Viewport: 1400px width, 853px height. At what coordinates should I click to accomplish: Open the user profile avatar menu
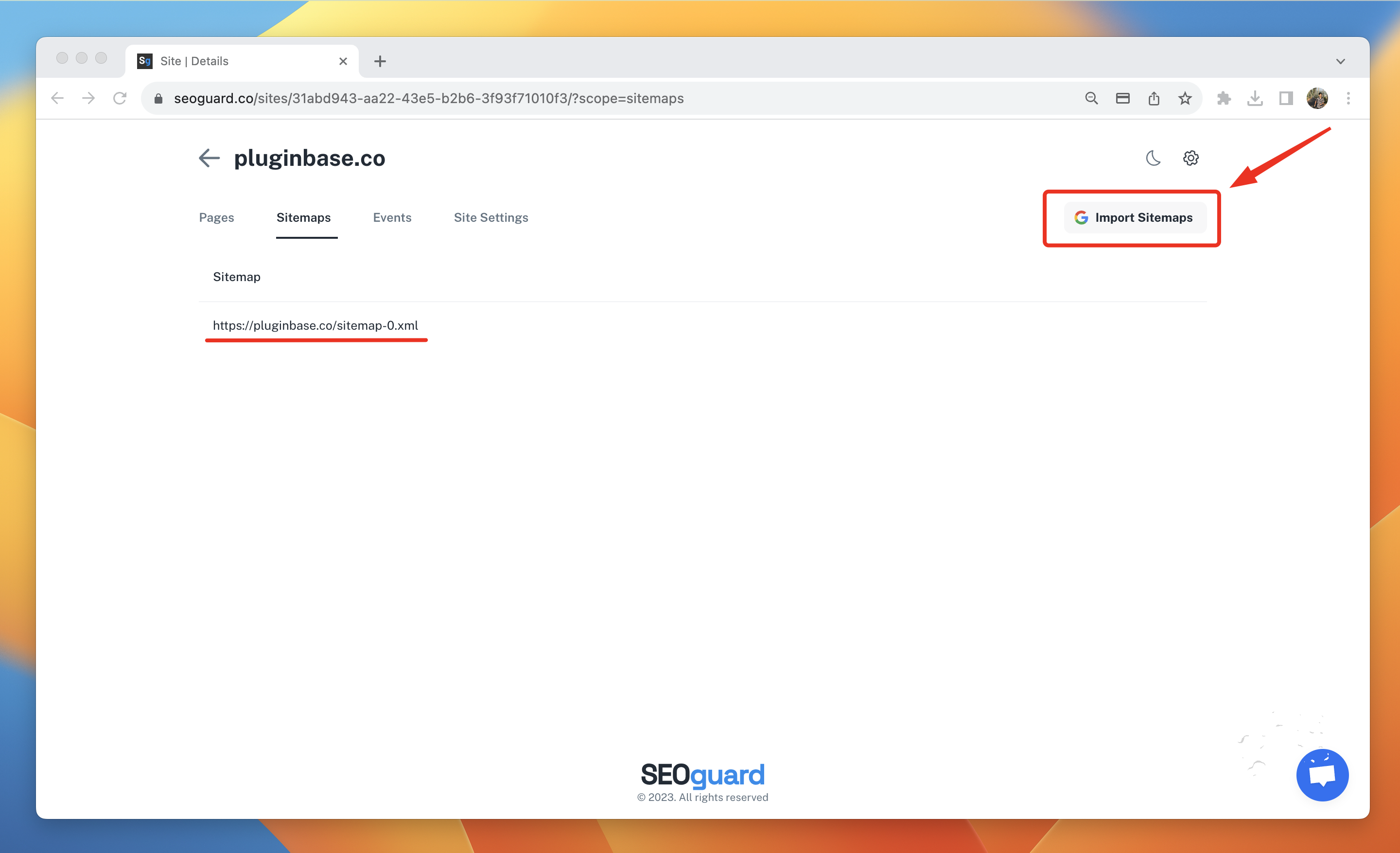(x=1317, y=98)
